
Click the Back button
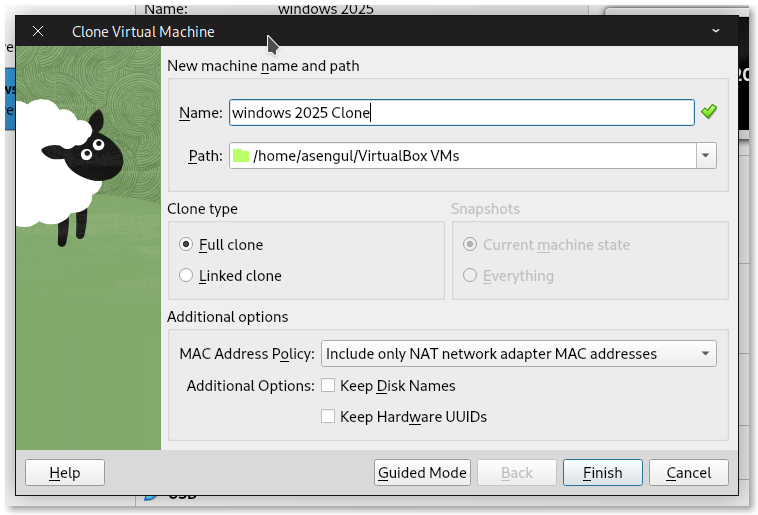(x=517, y=472)
